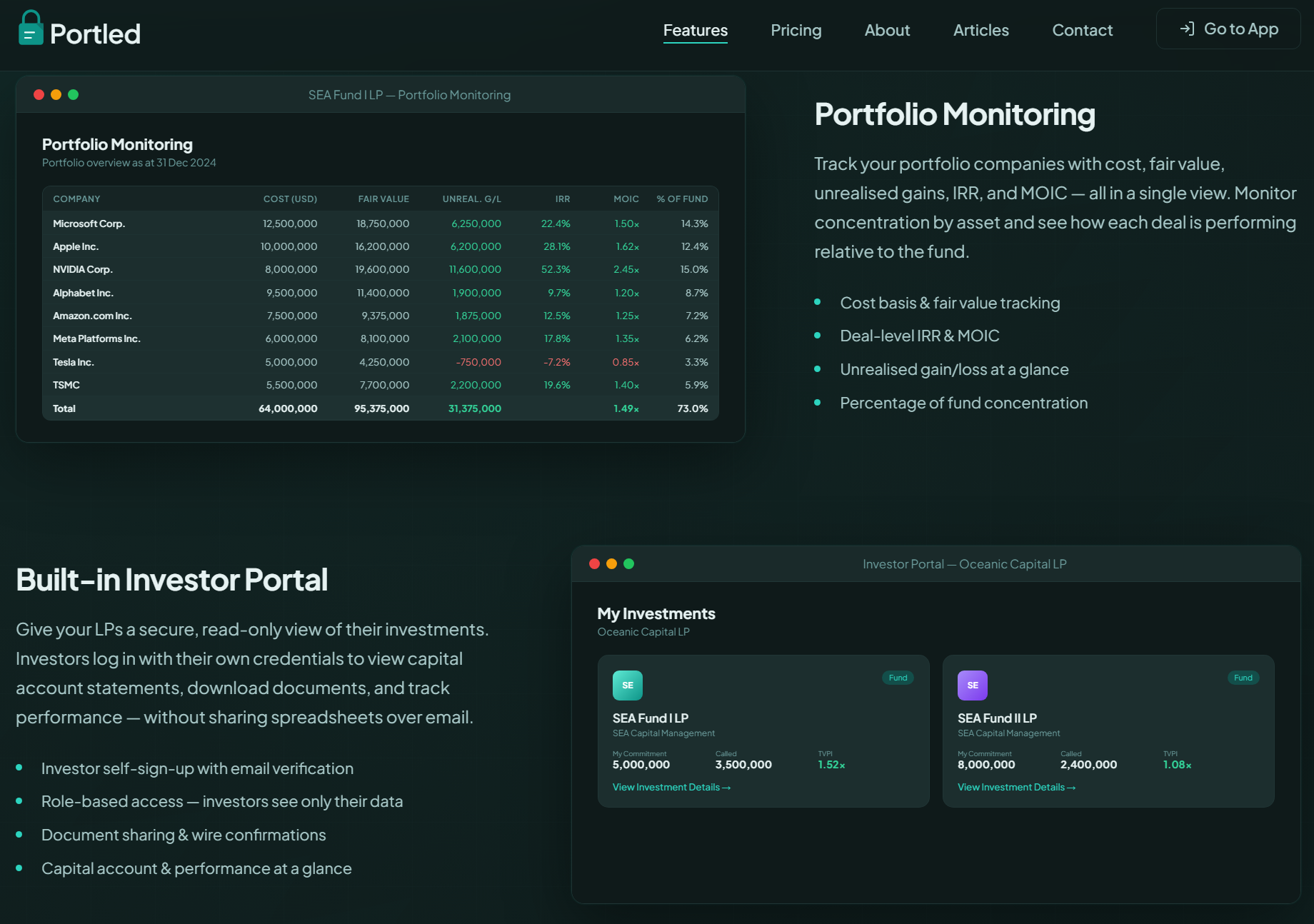Select the Amazon.com Inc. row name

[92, 316]
